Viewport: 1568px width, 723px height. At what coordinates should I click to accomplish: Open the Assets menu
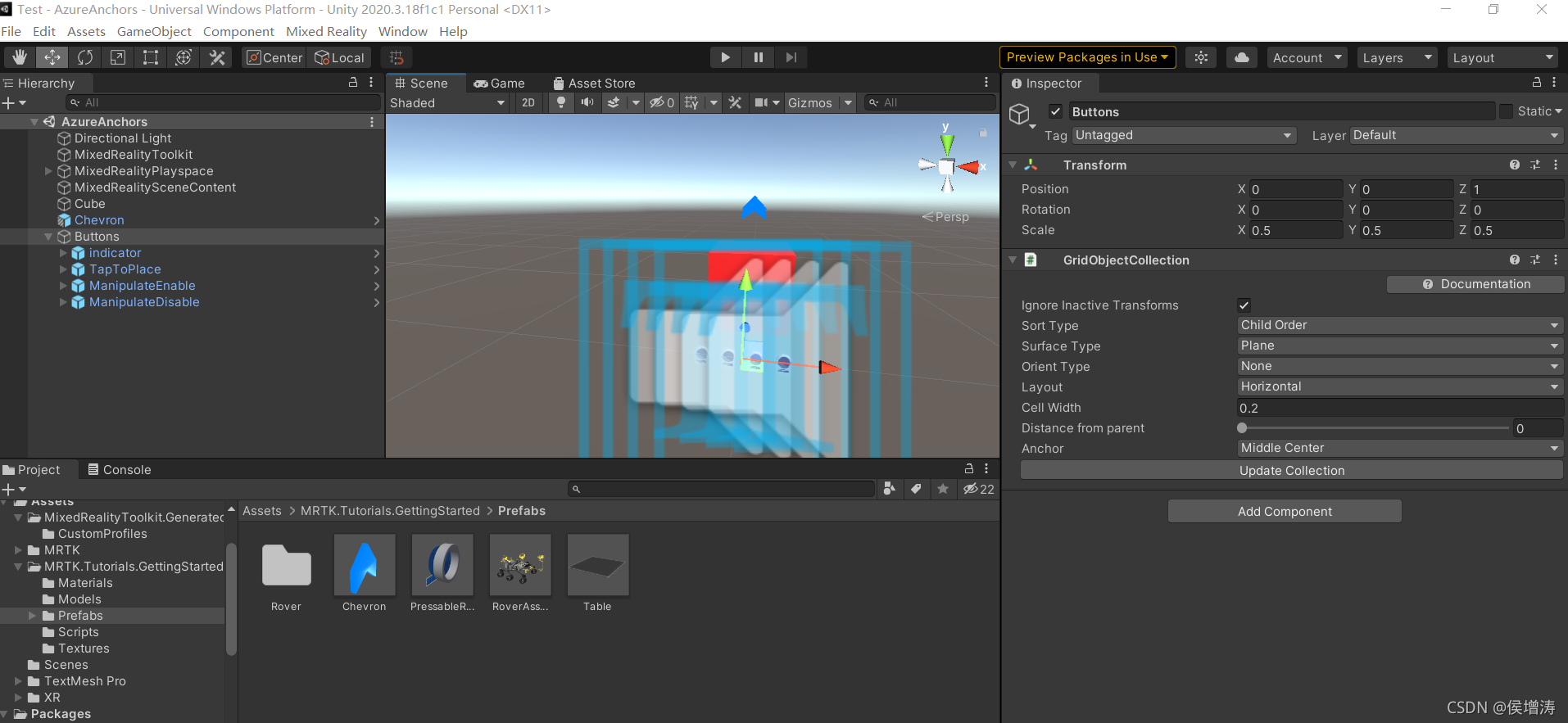tap(86, 31)
